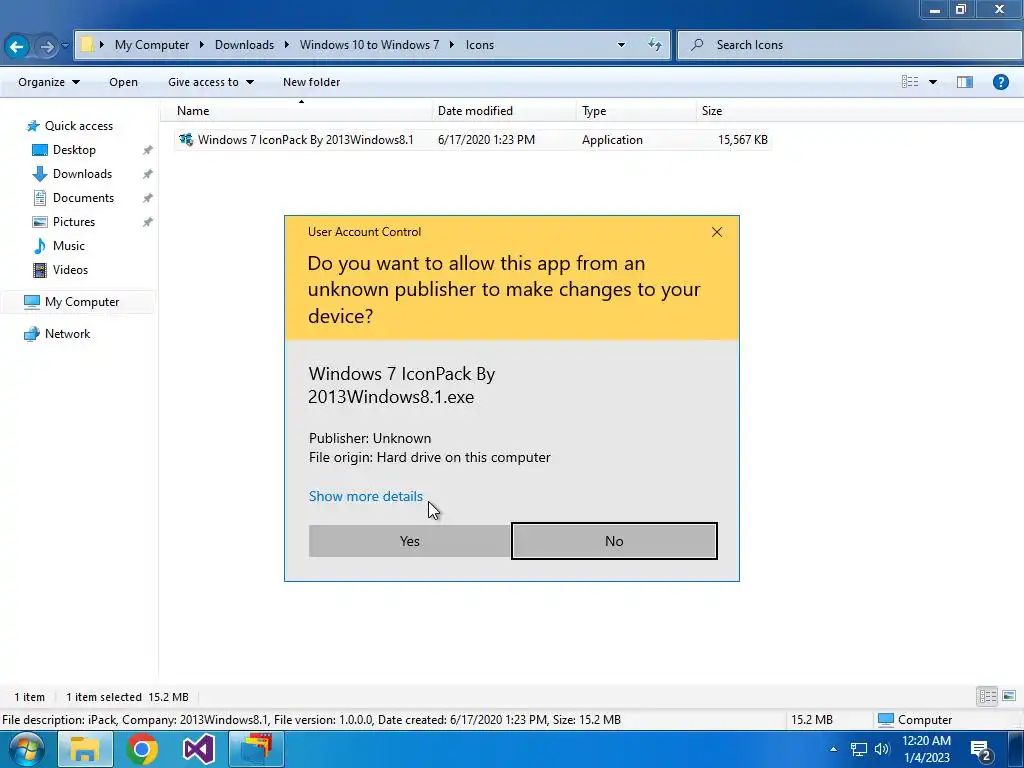The image size is (1024, 768).
Task: Open the Show more details link
Action: pyautogui.click(x=366, y=496)
